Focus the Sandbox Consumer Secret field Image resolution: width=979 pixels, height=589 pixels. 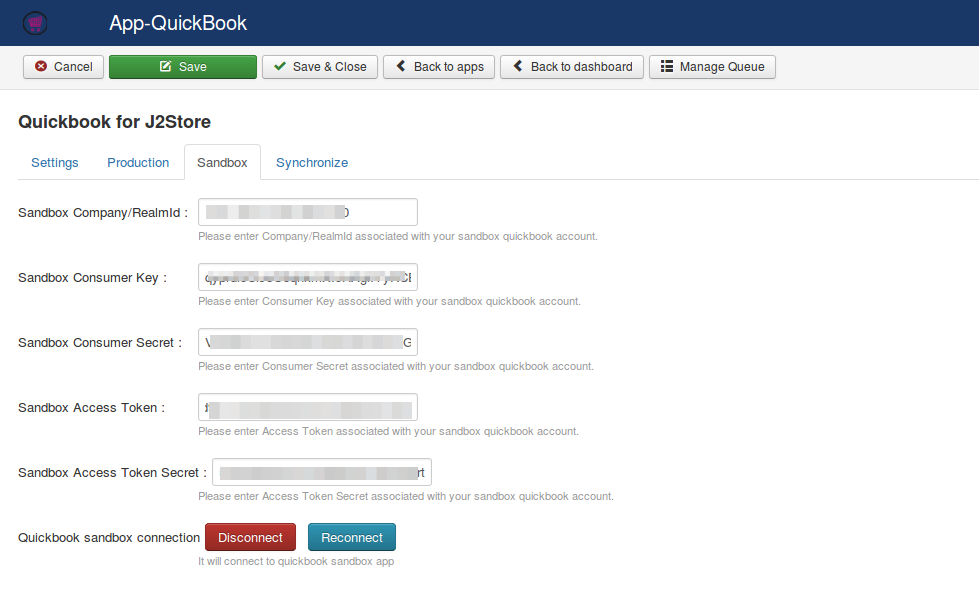tap(308, 342)
